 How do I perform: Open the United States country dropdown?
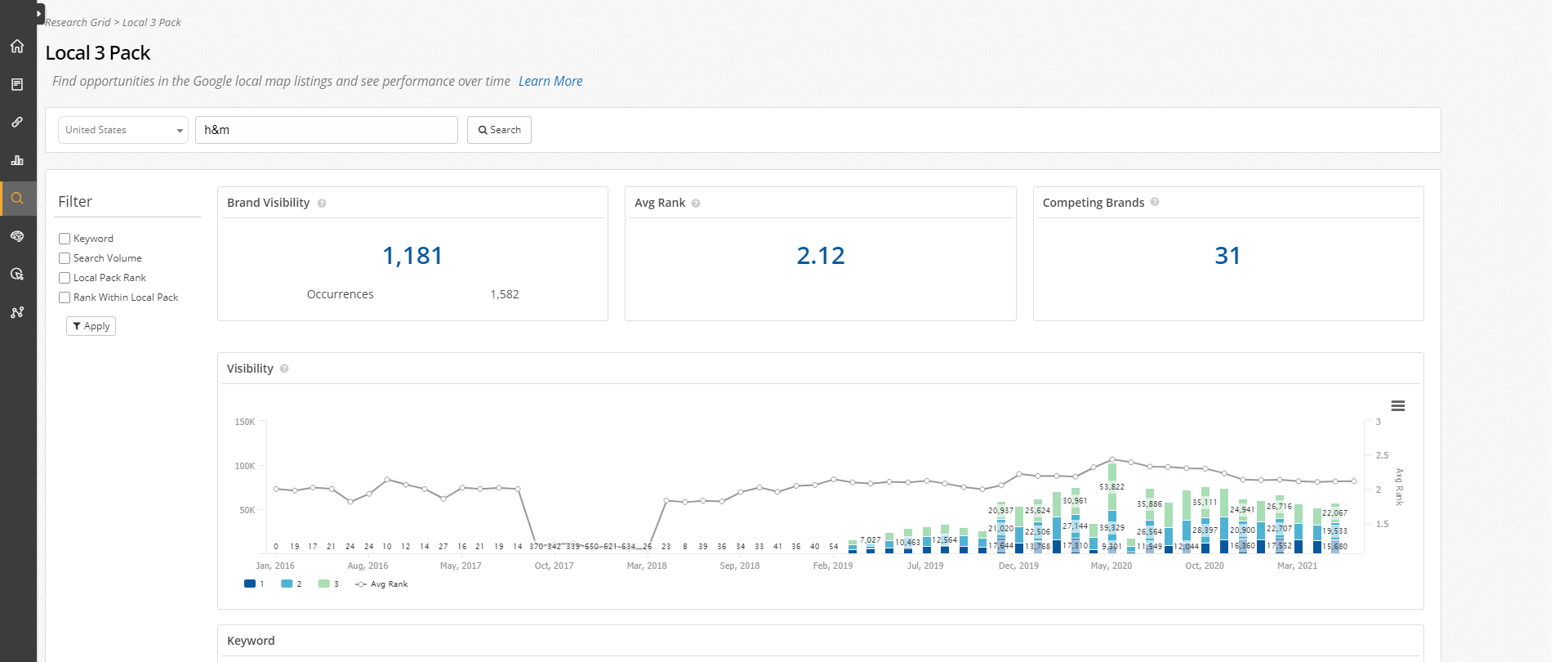click(123, 130)
